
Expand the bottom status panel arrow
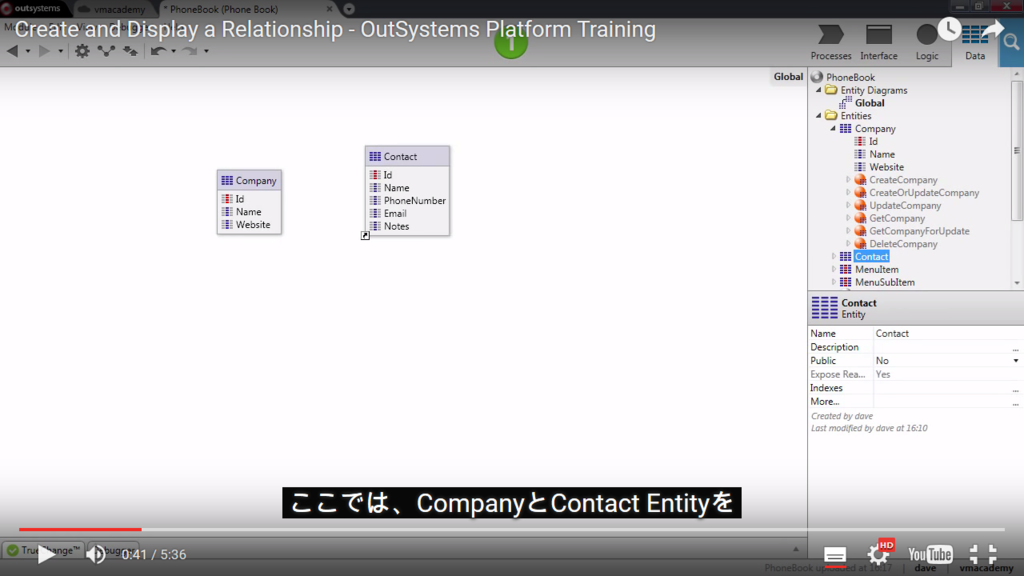(x=795, y=549)
